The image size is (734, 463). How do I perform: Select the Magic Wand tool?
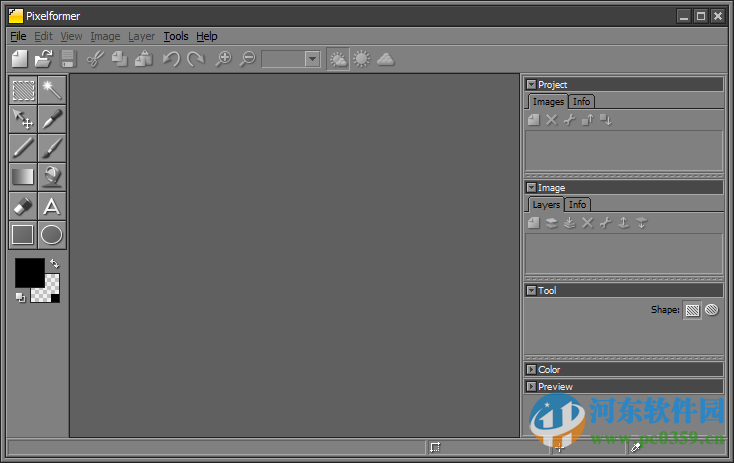click(52, 90)
